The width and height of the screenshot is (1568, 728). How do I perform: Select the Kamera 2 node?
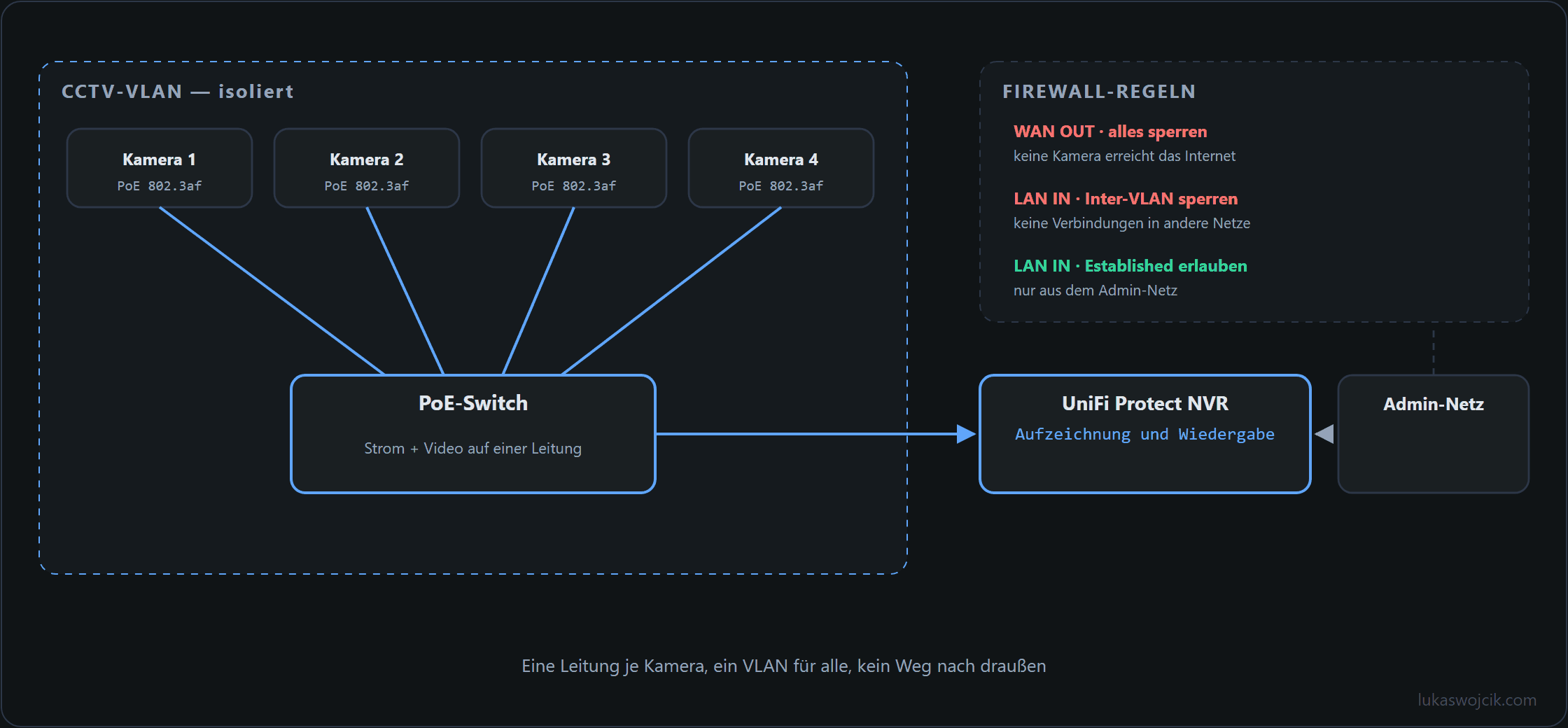click(x=367, y=168)
